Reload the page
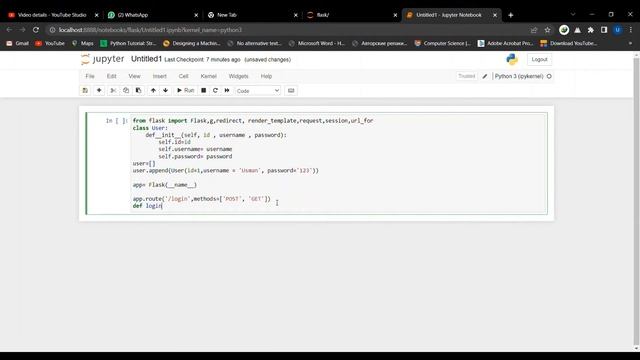The width and height of the screenshot is (640, 360). [36, 30]
